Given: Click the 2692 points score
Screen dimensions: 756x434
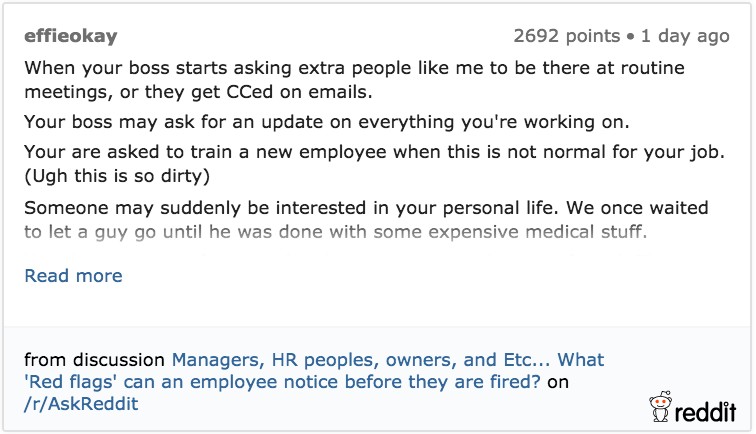Looking at the screenshot, I should click(x=566, y=36).
